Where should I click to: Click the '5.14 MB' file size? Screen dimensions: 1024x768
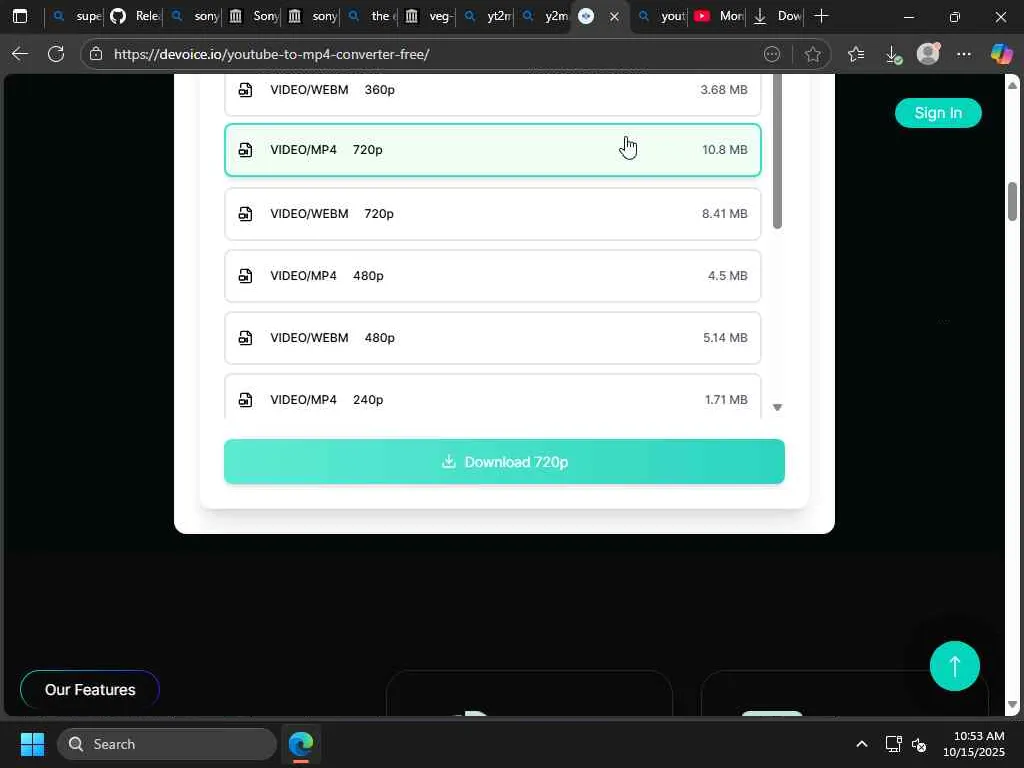725,338
